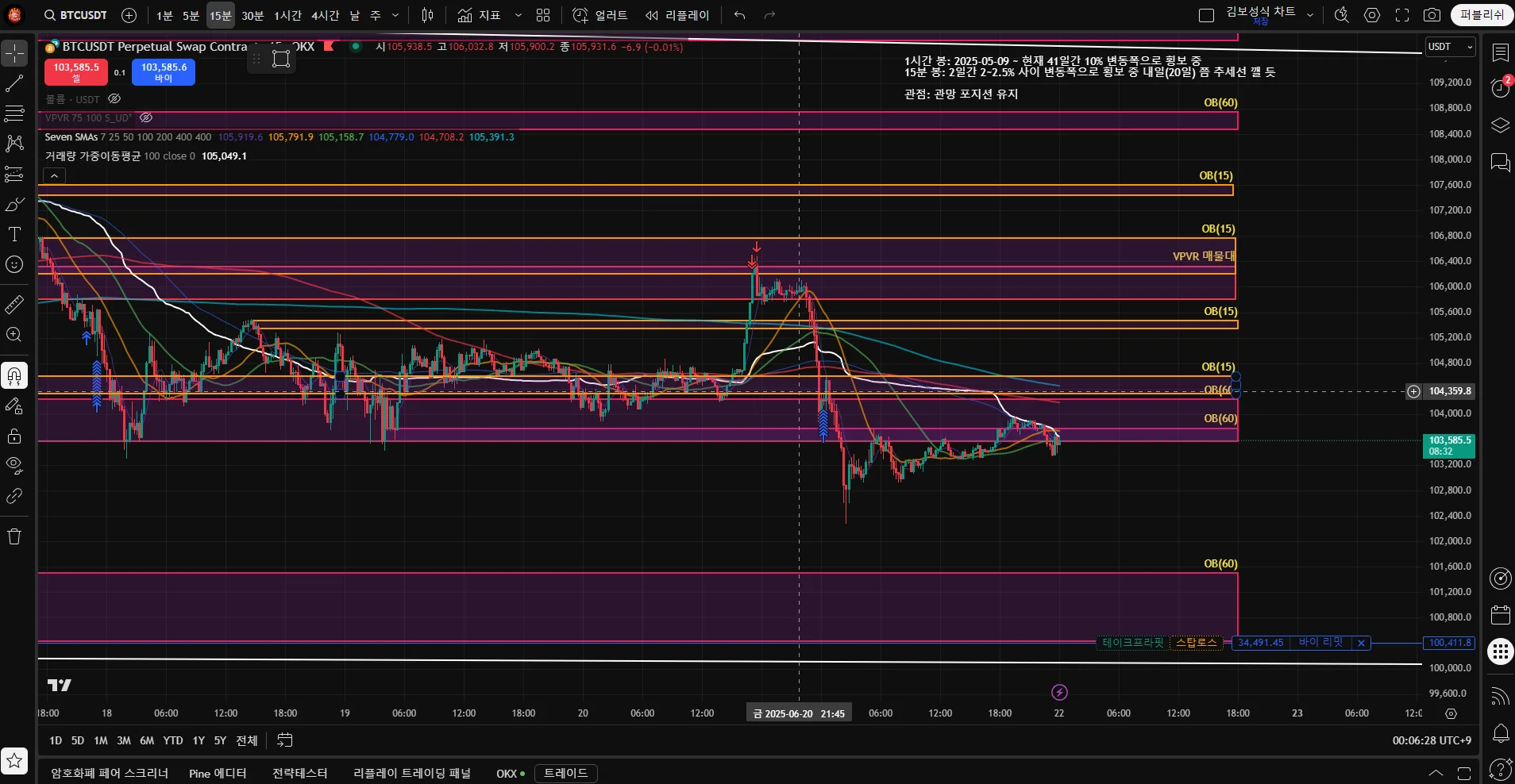The image size is (1515, 784).
Task: Undo the last chart action
Action: pos(739,15)
